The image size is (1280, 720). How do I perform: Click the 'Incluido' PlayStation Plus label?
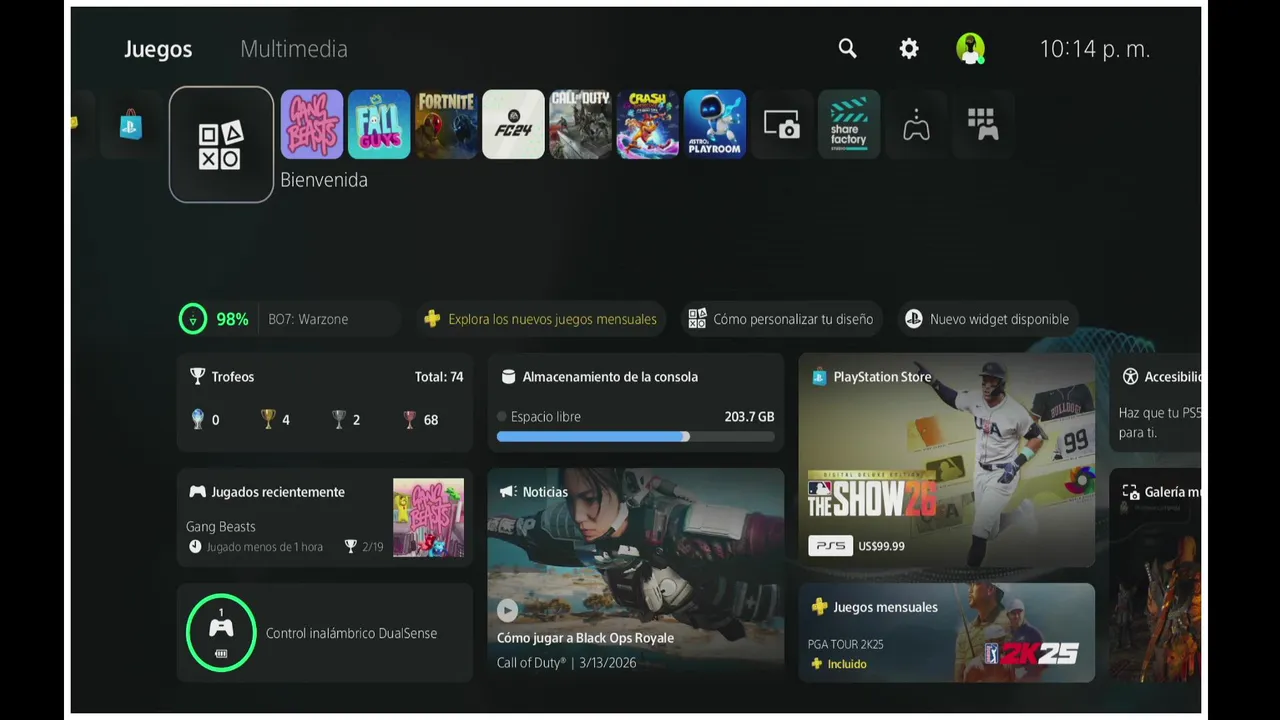(x=847, y=664)
